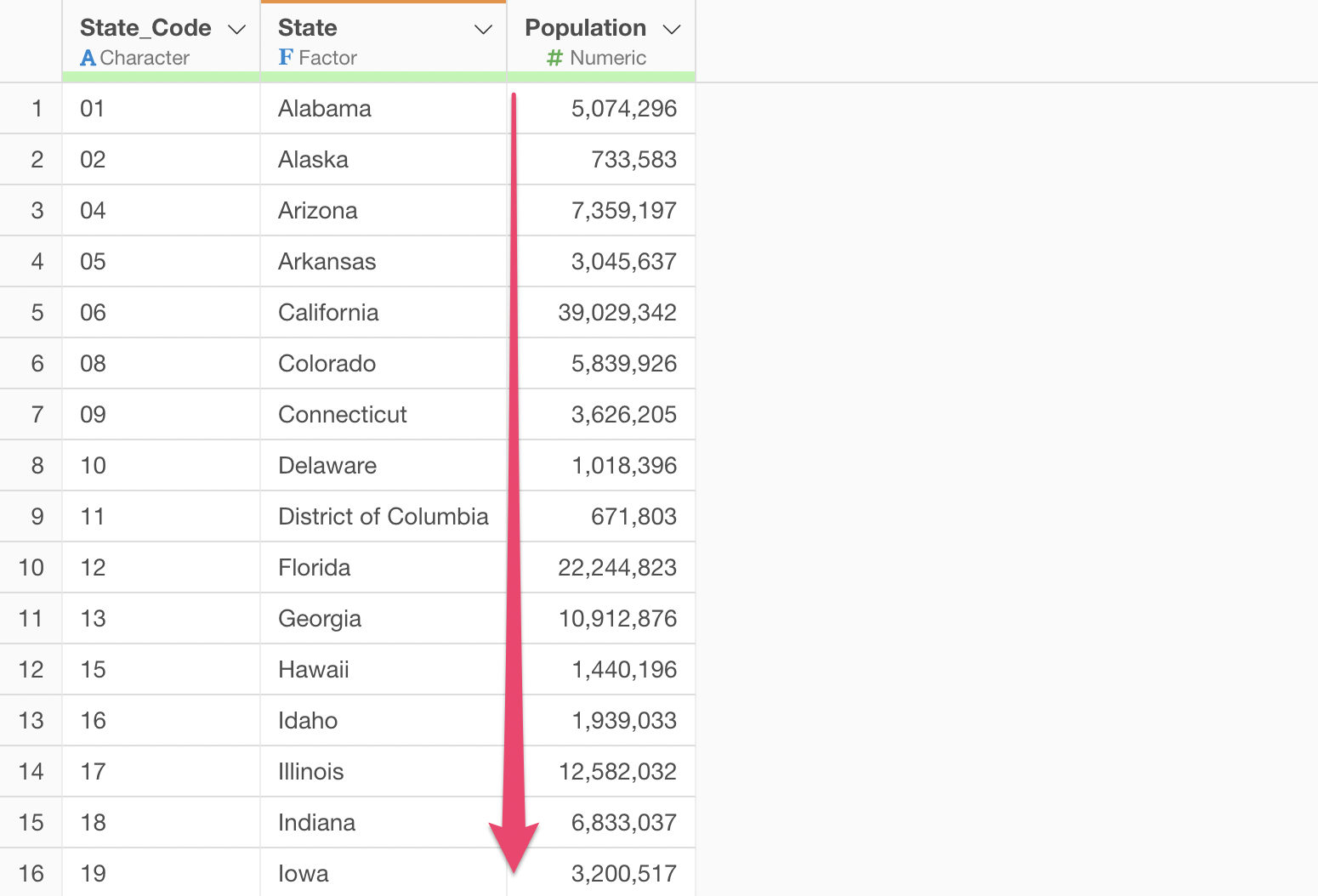Select state code 19 cell
Viewport: 1318px width, 896px height.
click(x=93, y=873)
